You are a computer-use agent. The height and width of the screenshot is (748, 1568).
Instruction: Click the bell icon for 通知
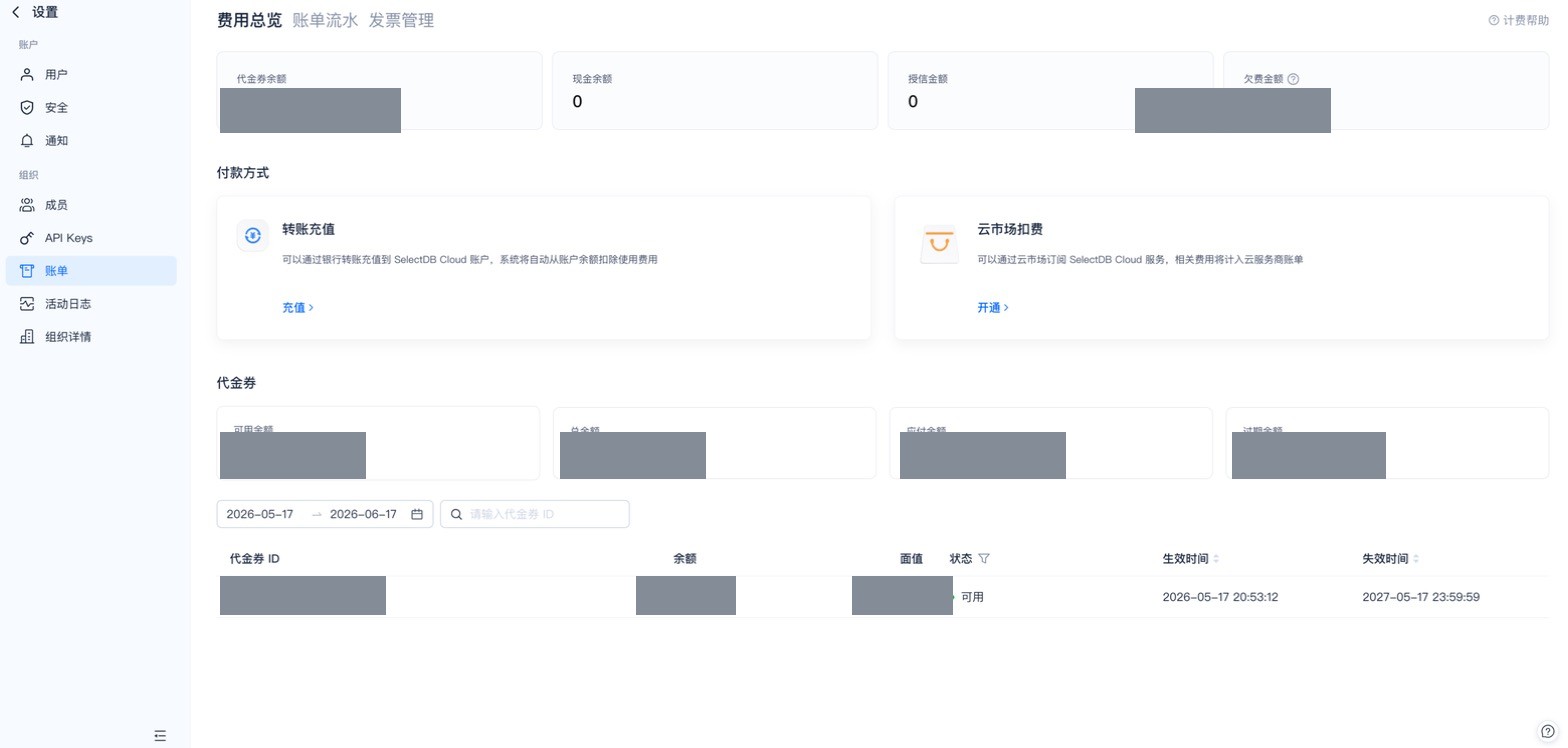tap(27, 140)
